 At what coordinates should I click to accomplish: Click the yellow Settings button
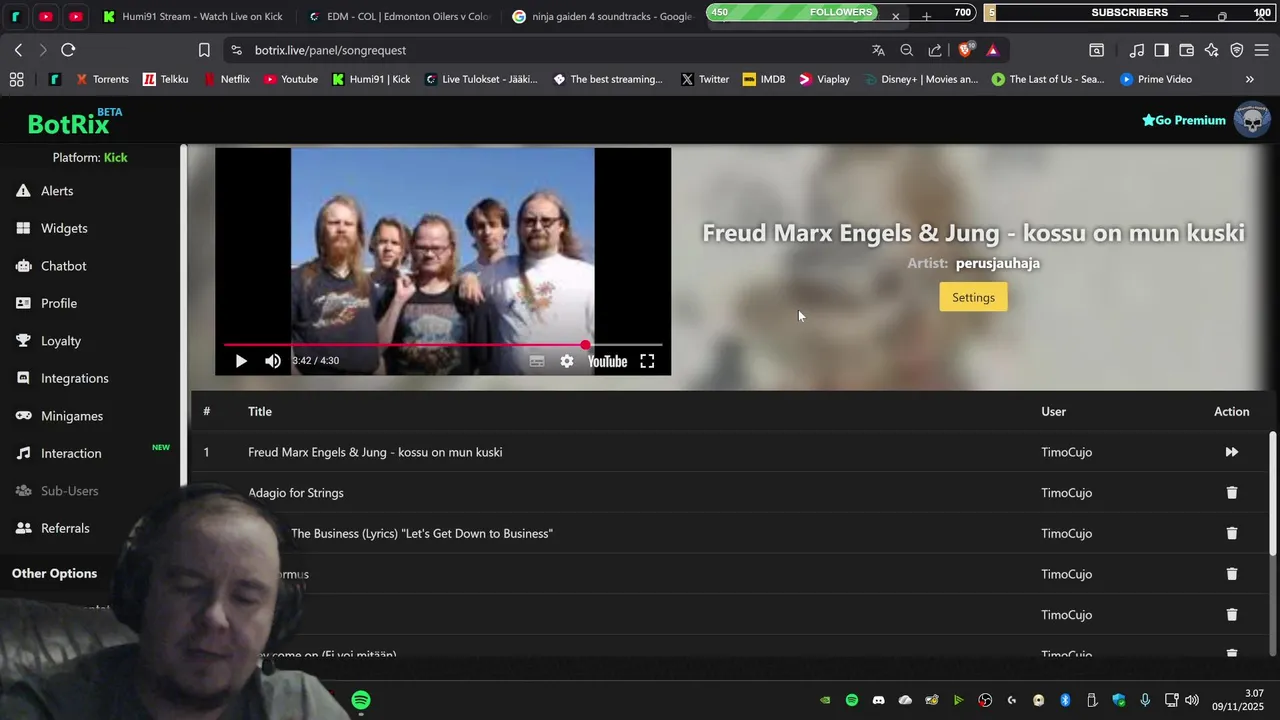pyautogui.click(x=973, y=297)
